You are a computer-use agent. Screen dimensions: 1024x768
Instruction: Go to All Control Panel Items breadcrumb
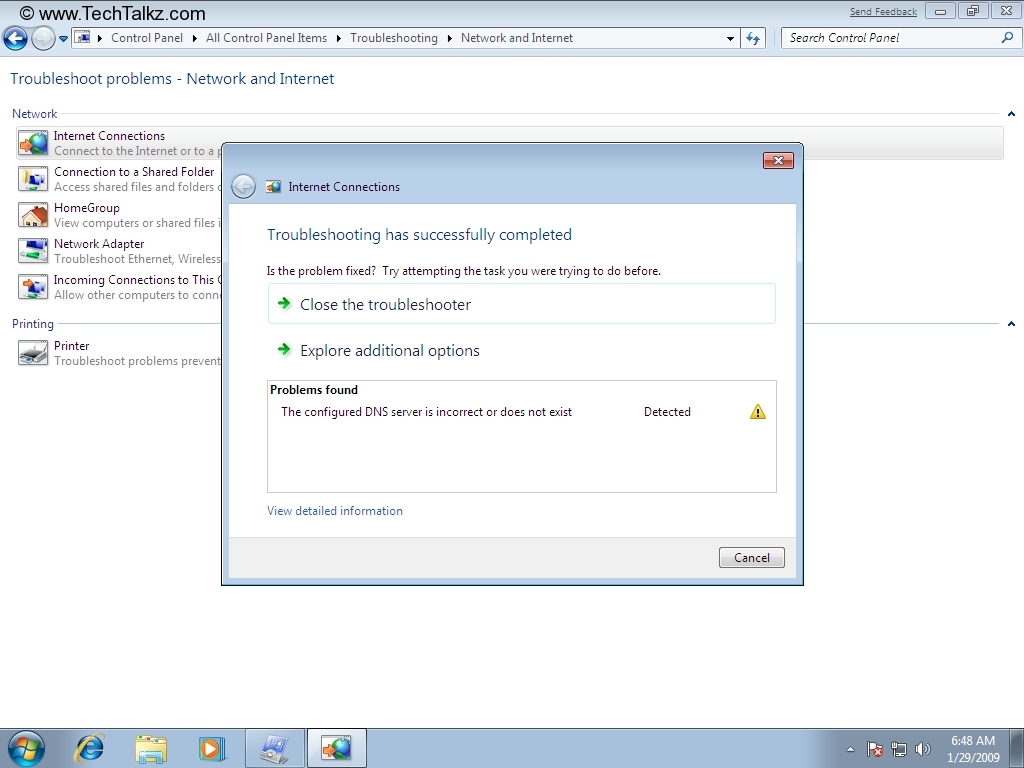click(x=266, y=38)
